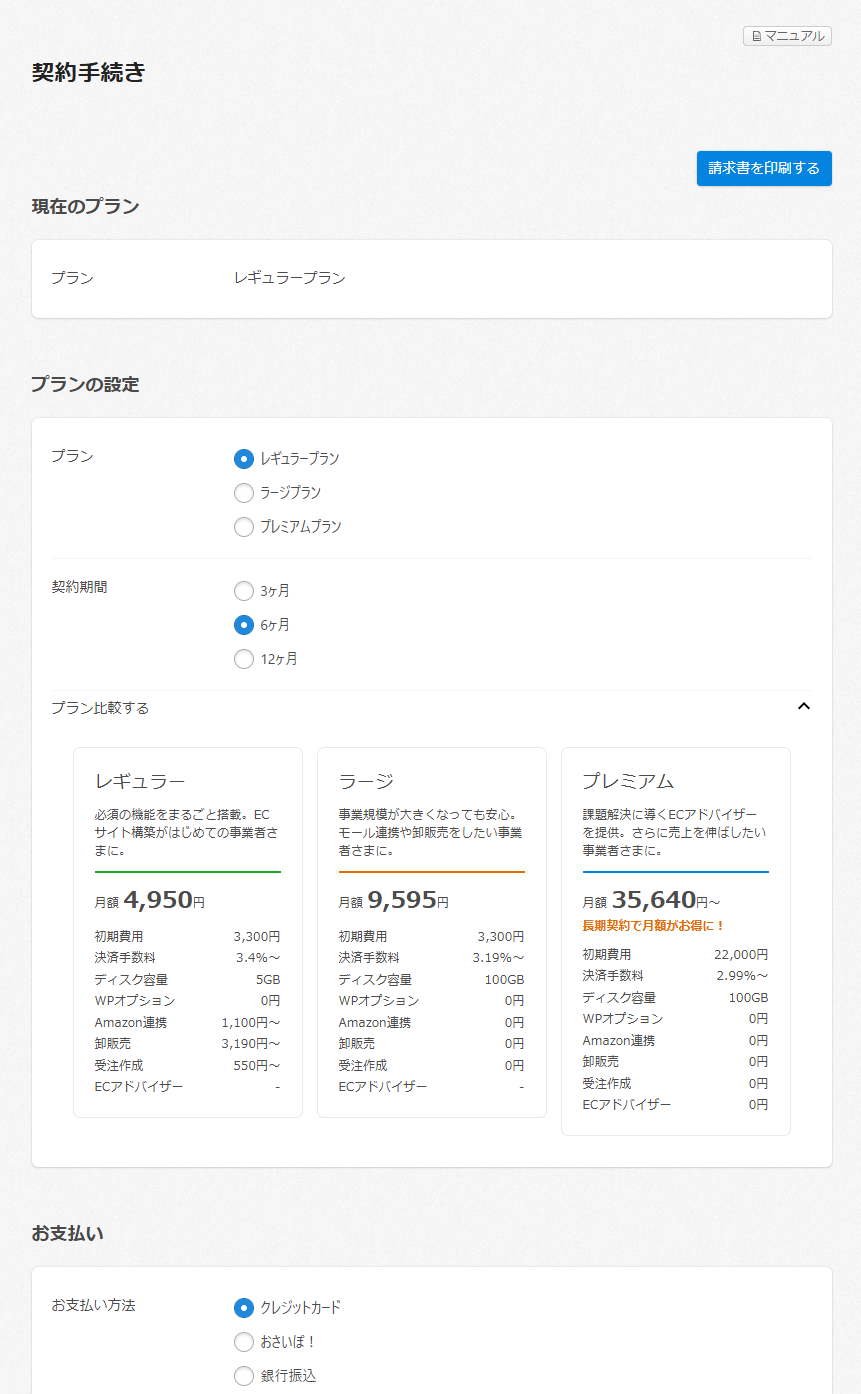Collapse plan comparison with chevron arrow
The height and width of the screenshot is (1394, 861).
pos(803,707)
